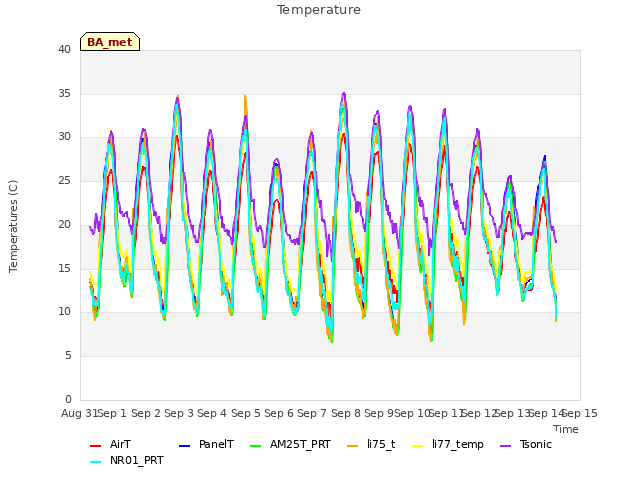
Task: Click the Sep 7 x-axis tick label
Action: (312, 413)
